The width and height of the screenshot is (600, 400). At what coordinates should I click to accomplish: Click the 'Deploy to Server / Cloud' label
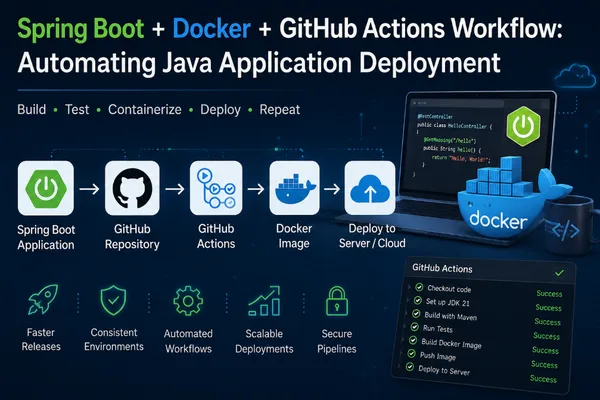tap(372, 236)
